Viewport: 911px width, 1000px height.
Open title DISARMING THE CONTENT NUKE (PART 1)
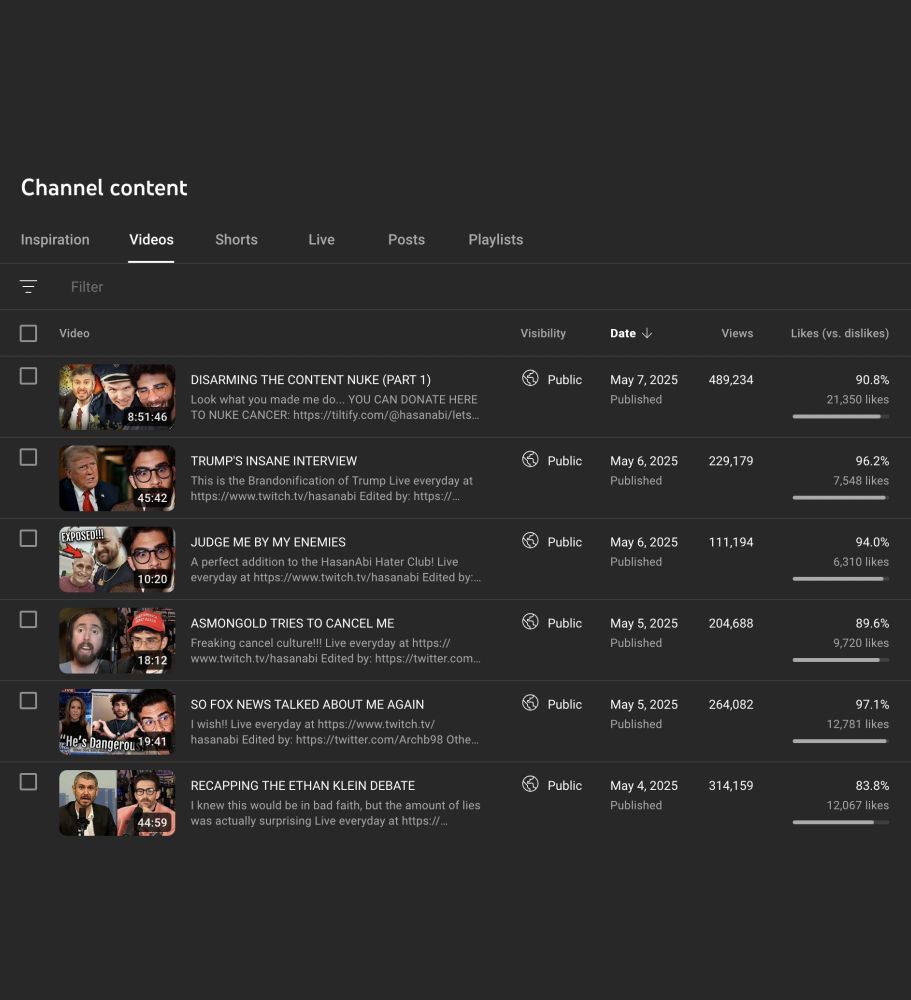click(311, 379)
